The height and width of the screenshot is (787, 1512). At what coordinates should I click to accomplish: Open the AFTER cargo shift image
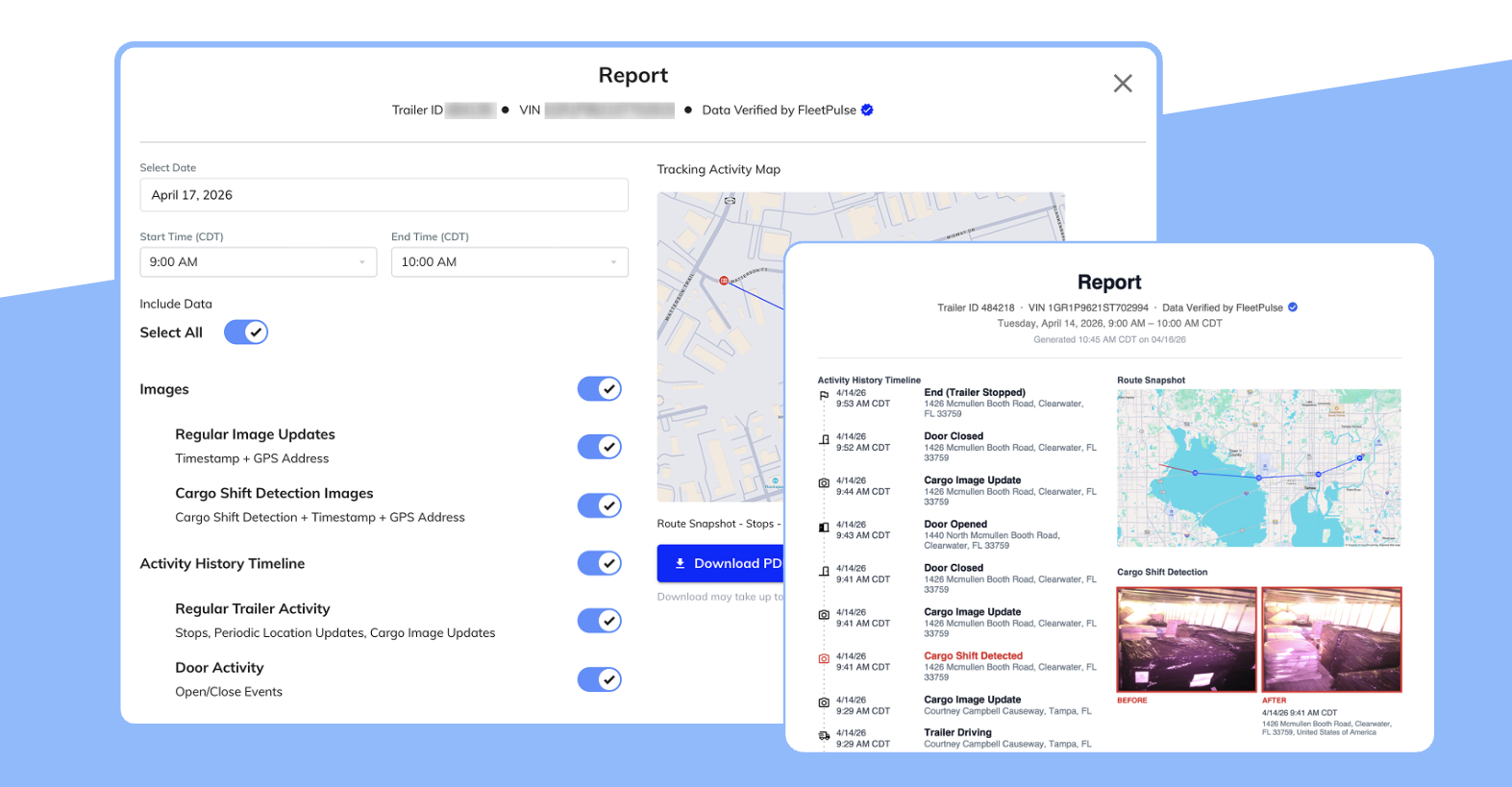click(1331, 640)
